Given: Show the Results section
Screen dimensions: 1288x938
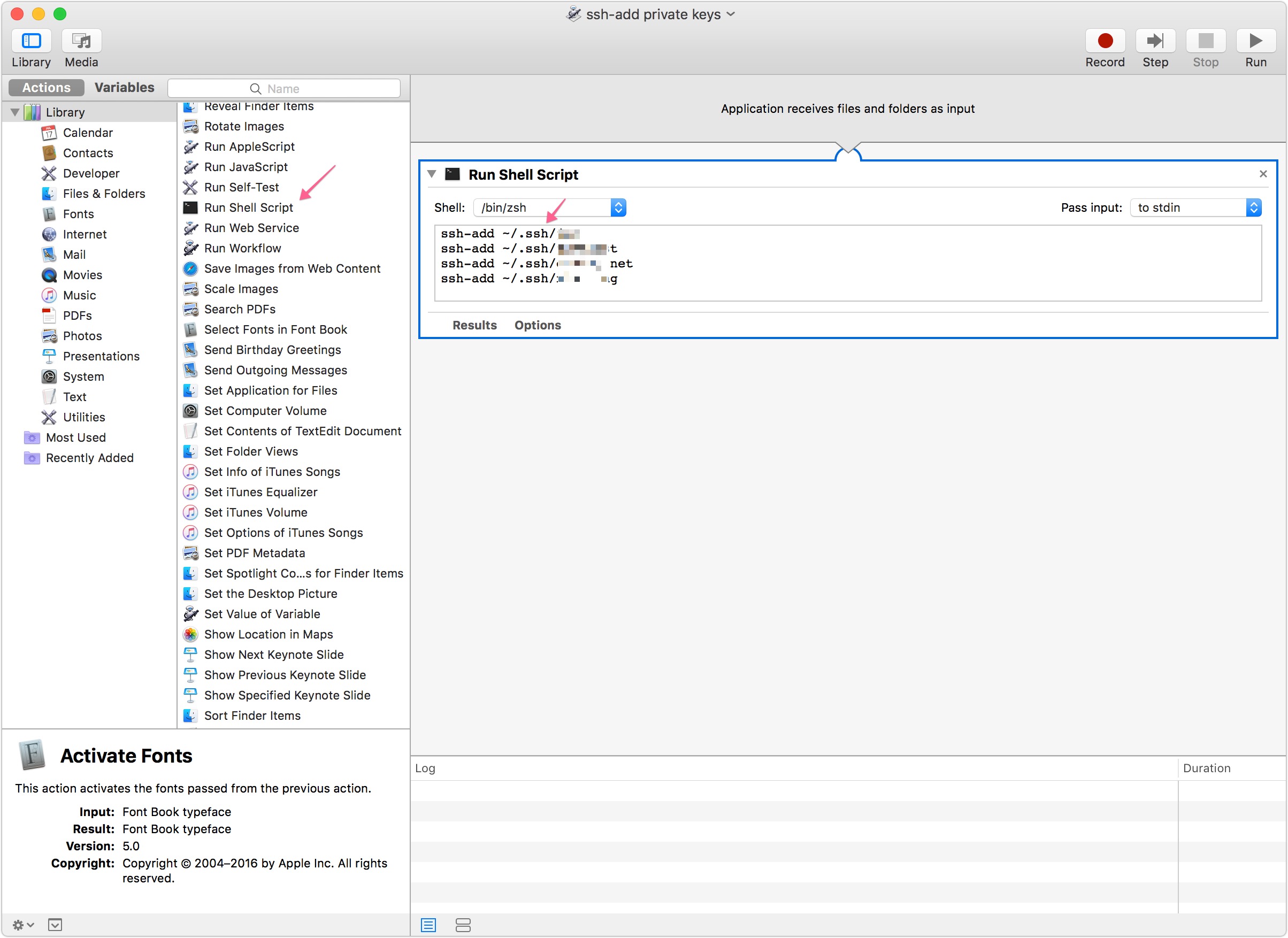Looking at the screenshot, I should 474,325.
